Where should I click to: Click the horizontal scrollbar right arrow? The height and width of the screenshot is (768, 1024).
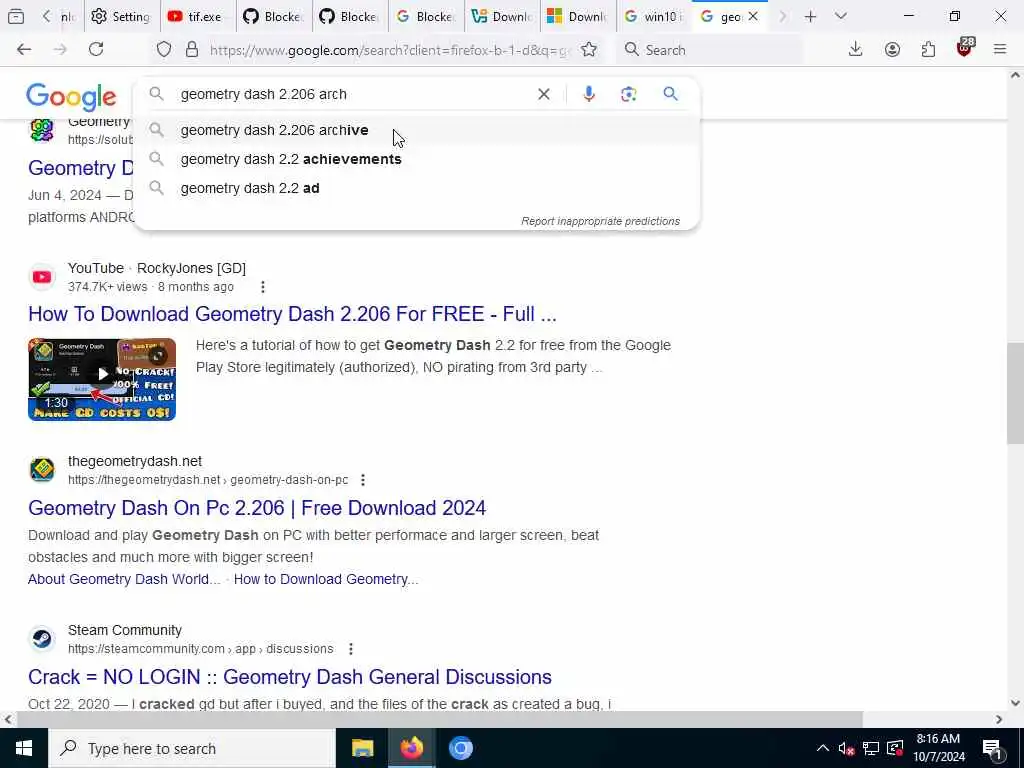coord(999,720)
